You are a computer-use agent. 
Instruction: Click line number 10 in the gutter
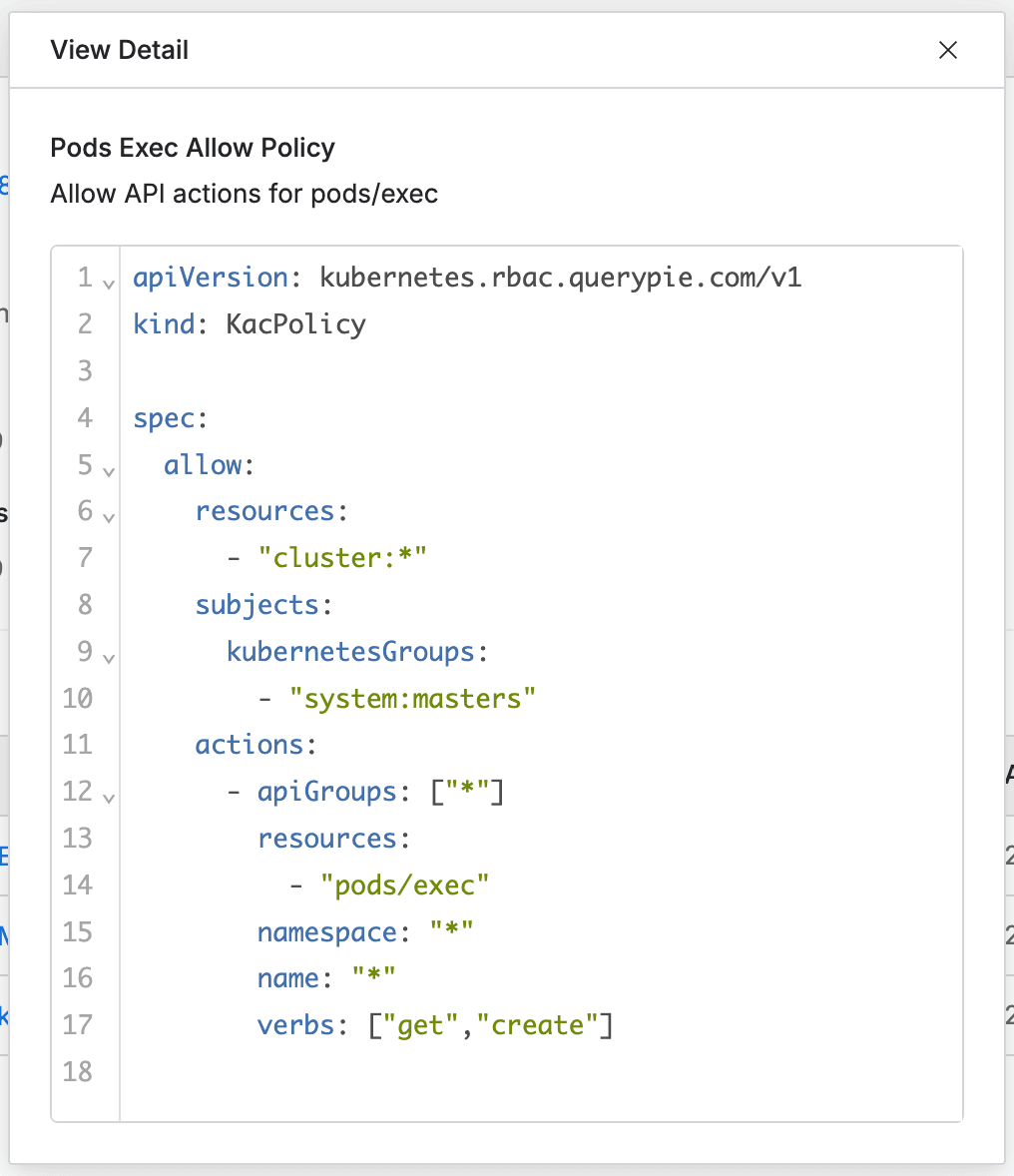pyautogui.click(x=78, y=699)
